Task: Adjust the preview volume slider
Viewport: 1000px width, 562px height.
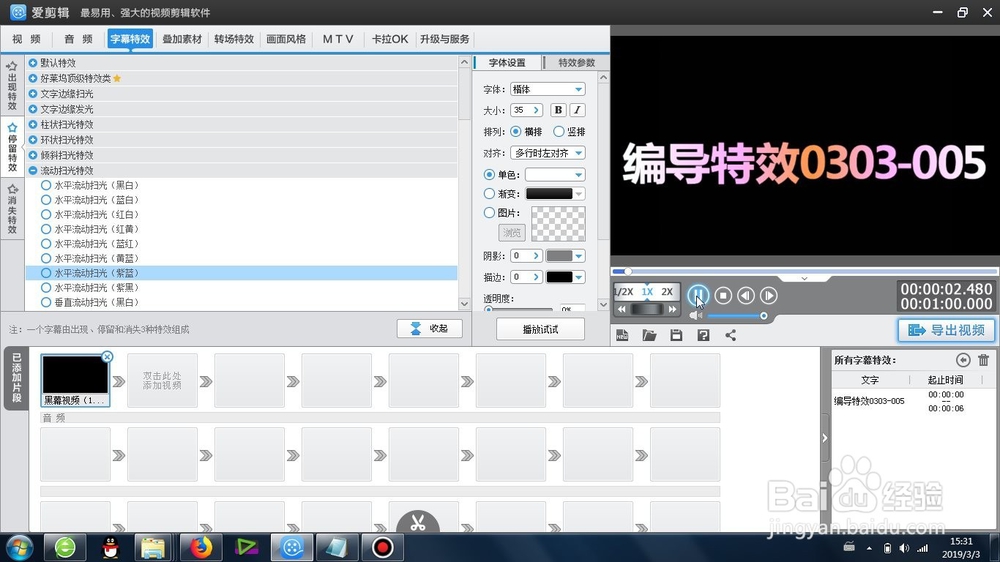Action: point(737,316)
